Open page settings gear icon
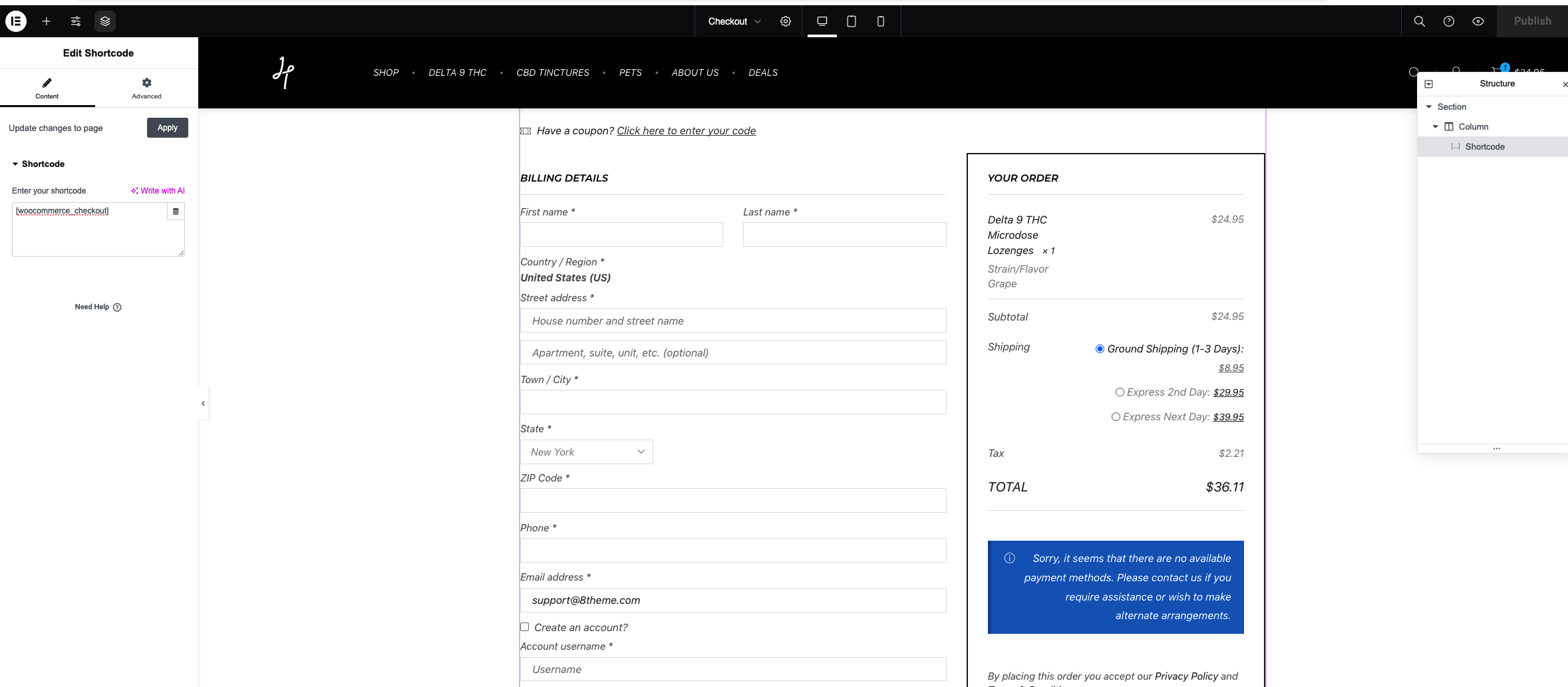 pos(786,21)
